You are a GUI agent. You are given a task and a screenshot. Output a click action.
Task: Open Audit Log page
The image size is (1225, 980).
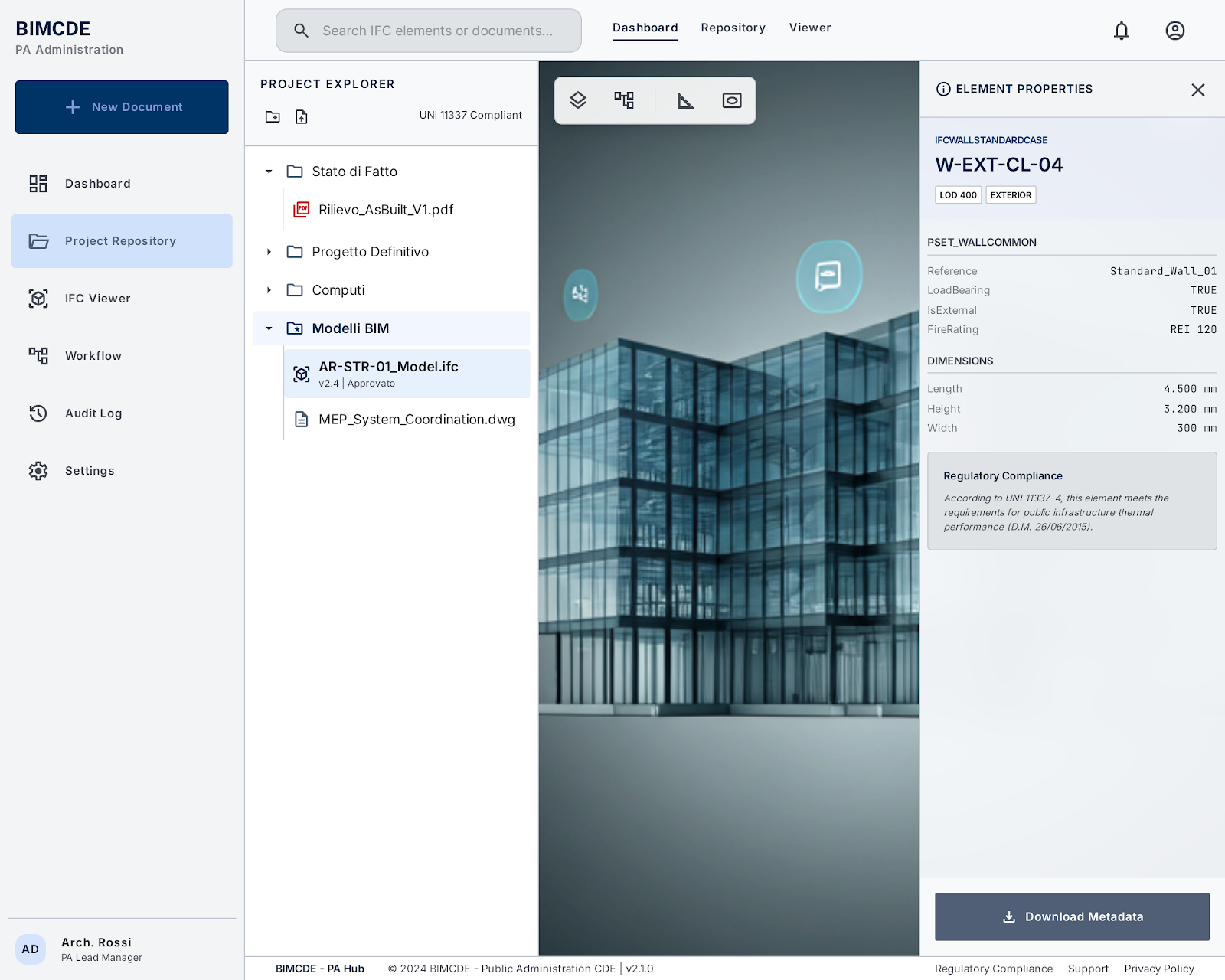click(122, 413)
